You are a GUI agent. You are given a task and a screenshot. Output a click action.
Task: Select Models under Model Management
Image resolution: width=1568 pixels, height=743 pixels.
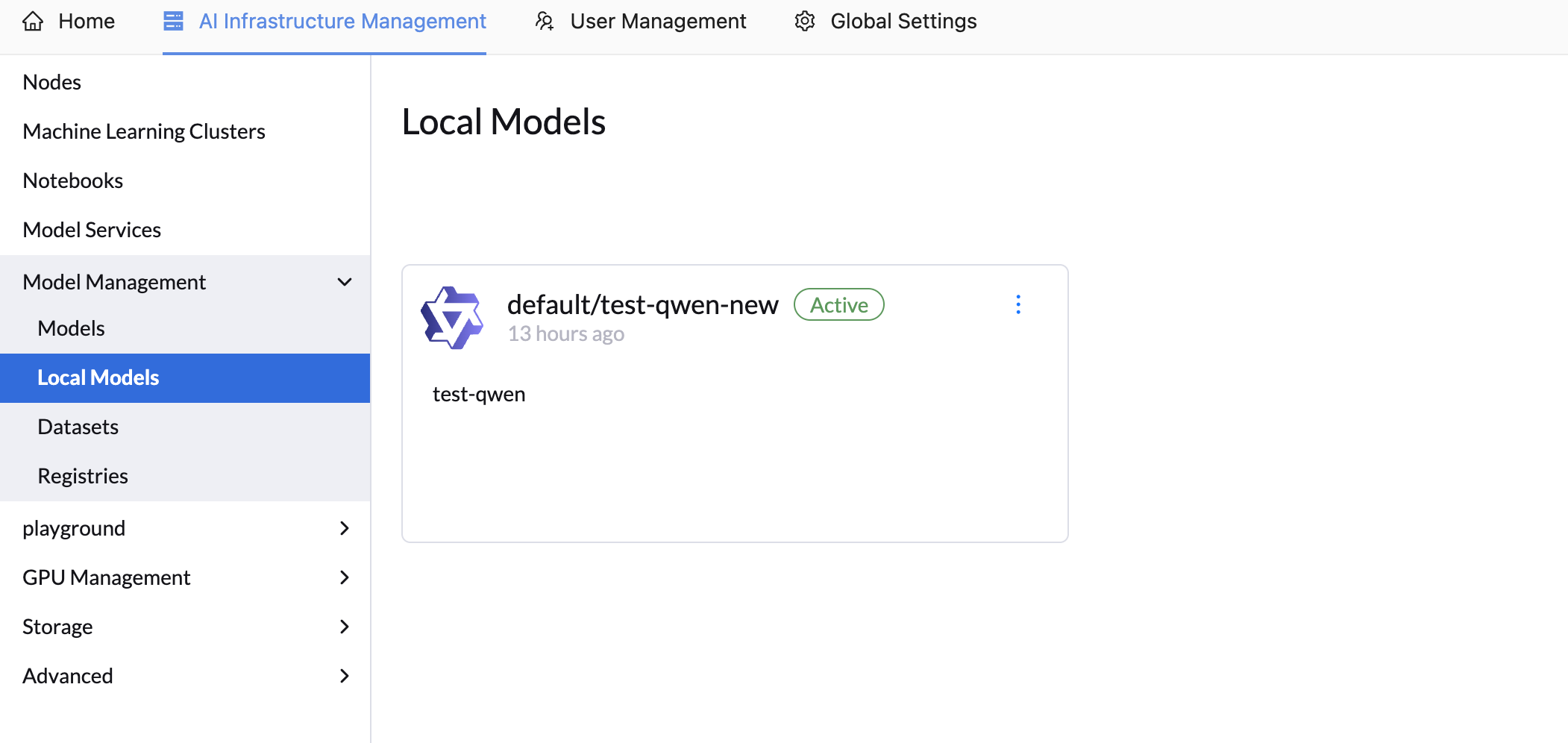[185, 328]
